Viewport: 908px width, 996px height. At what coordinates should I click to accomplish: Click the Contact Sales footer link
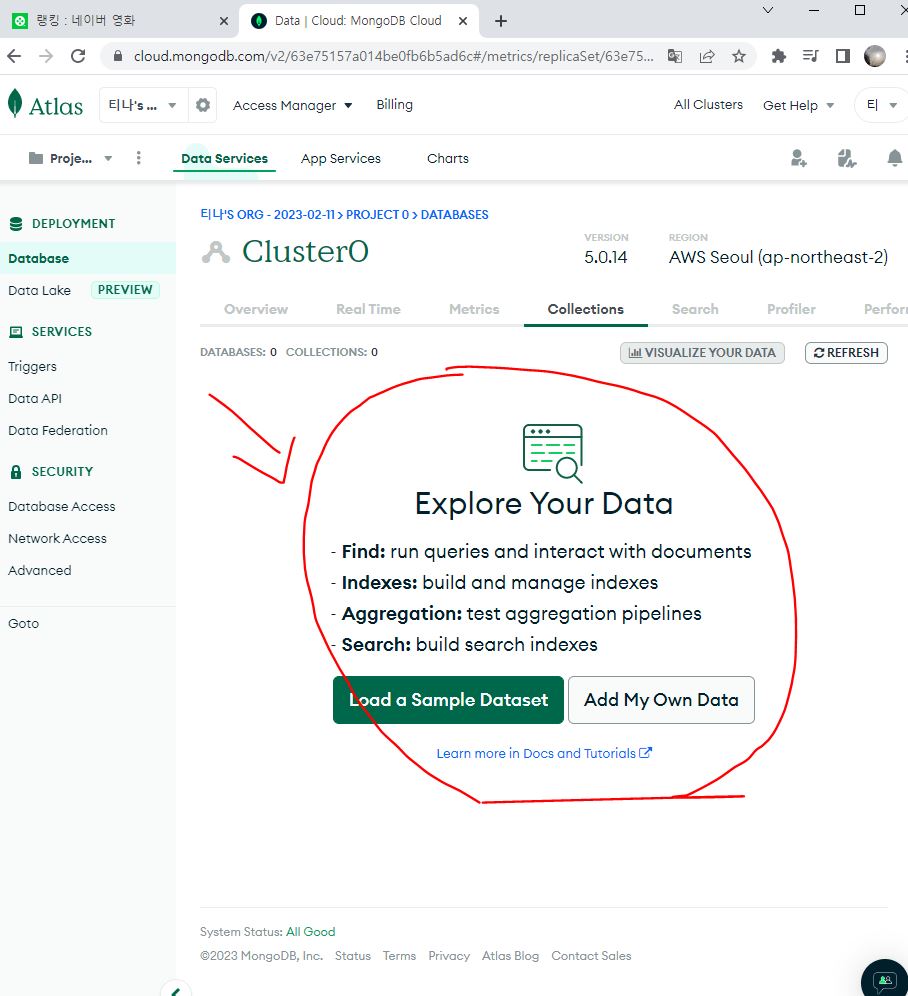pos(591,956)
